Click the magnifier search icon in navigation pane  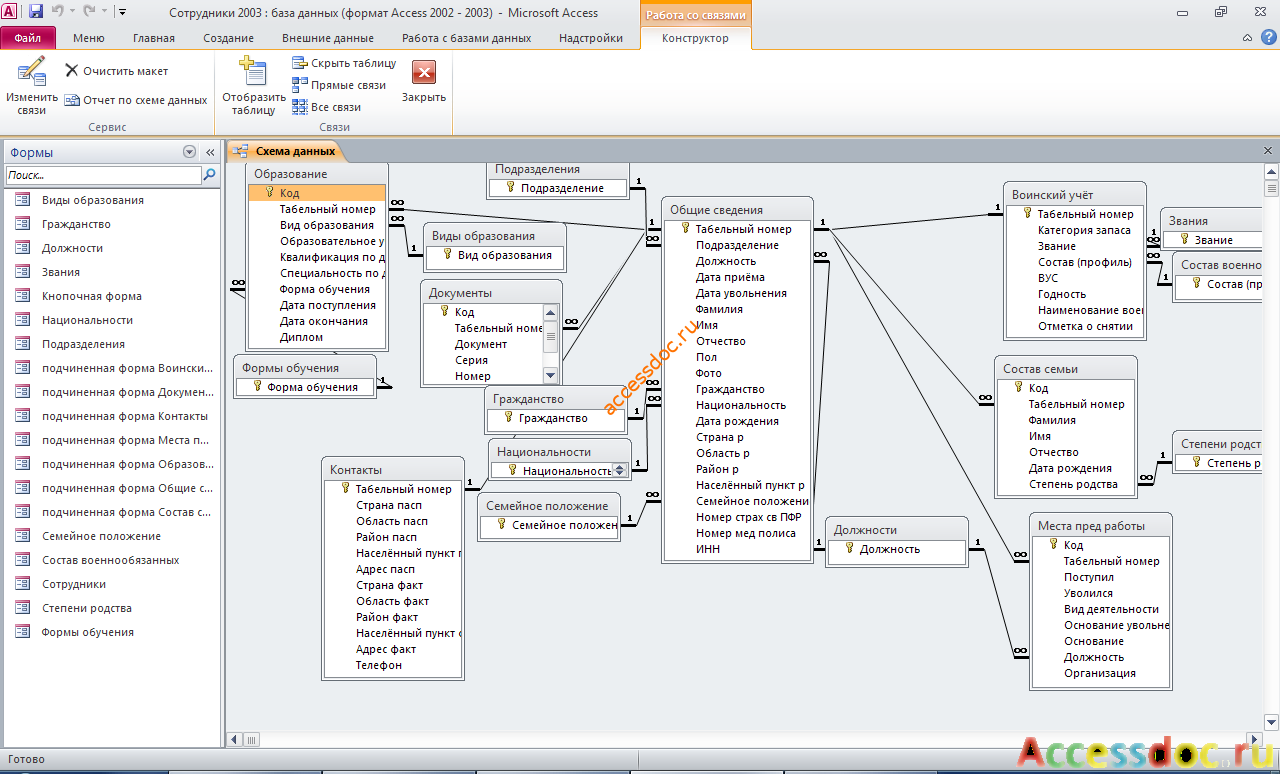point(210,175)
